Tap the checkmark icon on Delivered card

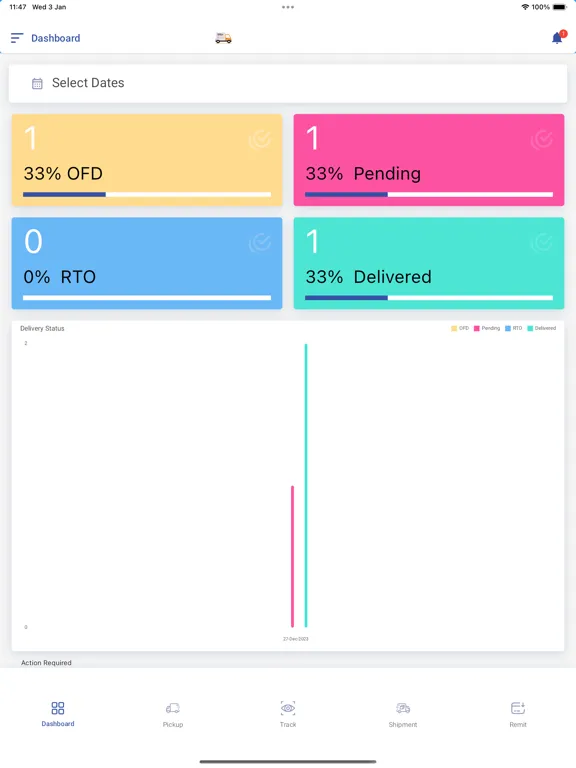[x=542, y=242]
